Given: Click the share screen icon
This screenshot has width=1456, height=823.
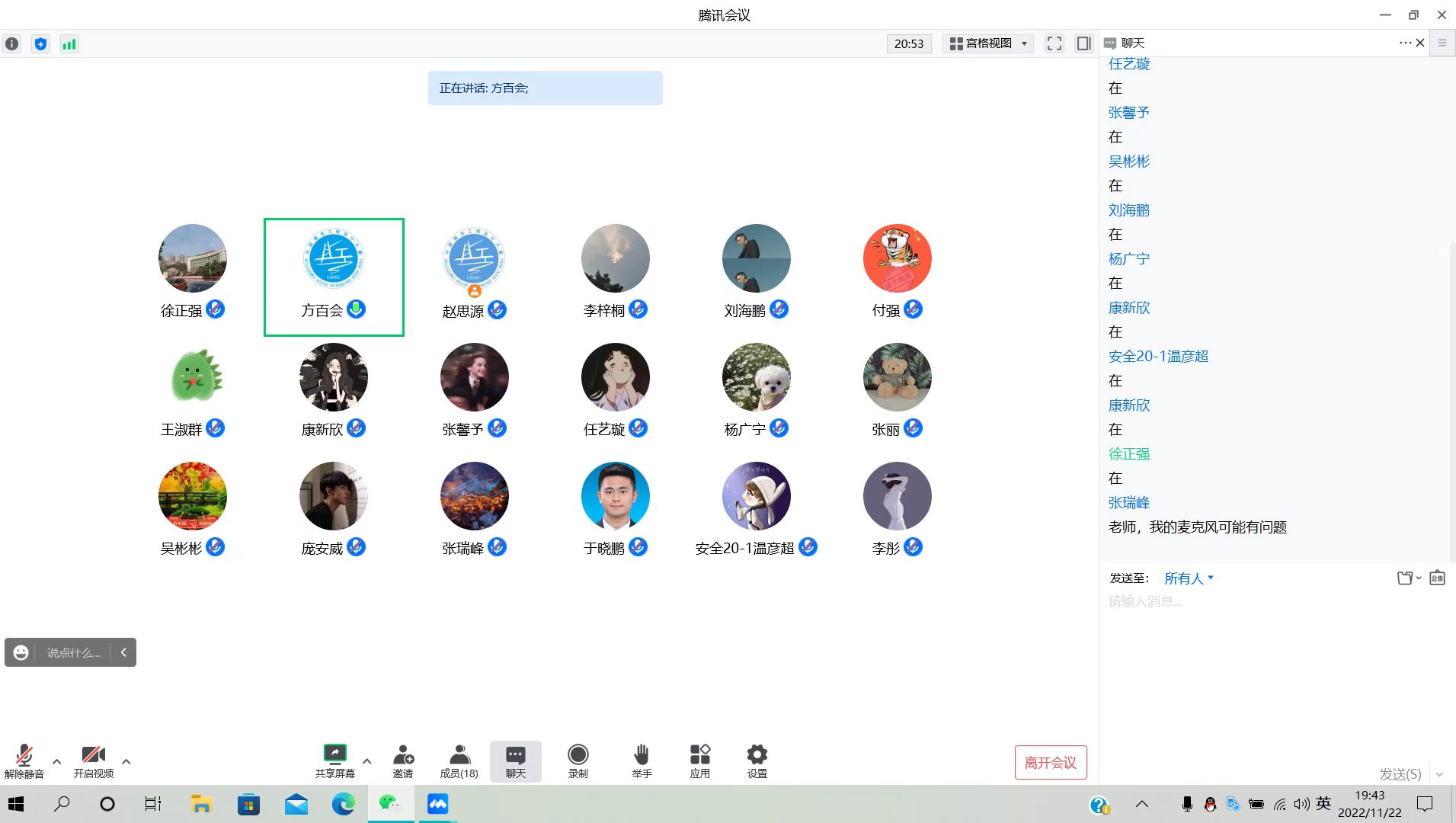Looking at the screenshot, I should (x=334, y=754).
